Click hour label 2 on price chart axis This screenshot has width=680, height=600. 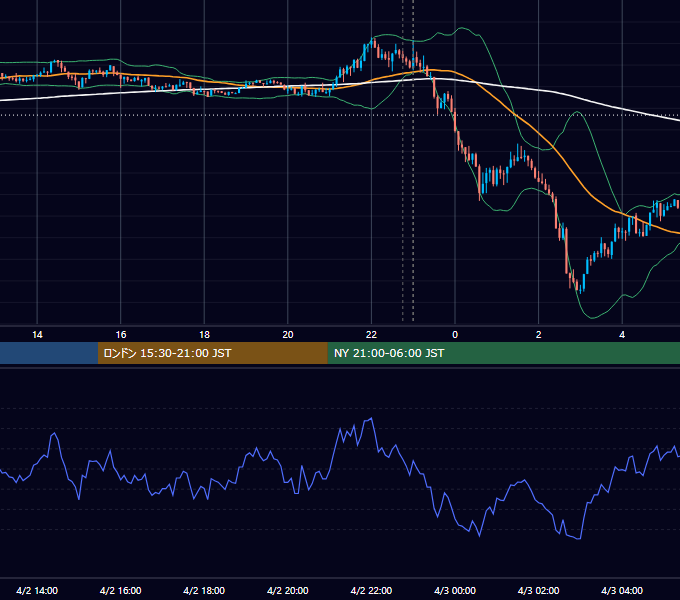[x=539, y=335]
